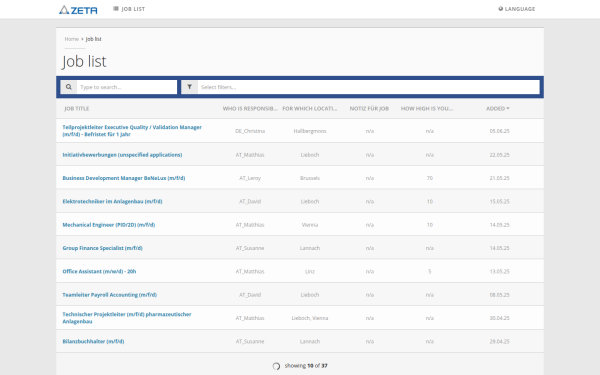Open the JOB LIST menu item
The width and height of the screenshot is (600, 375).
click(x=129, y=9)
